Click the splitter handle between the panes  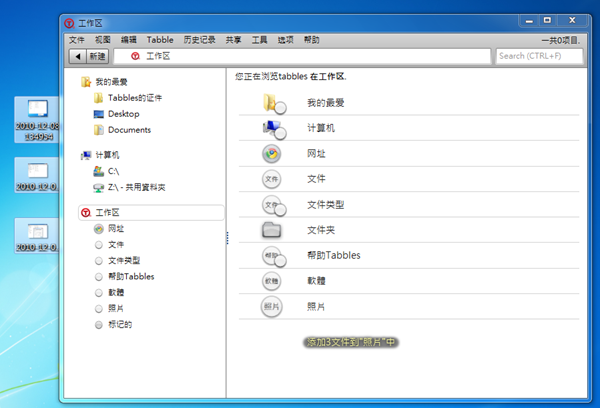tap(227, 238)
